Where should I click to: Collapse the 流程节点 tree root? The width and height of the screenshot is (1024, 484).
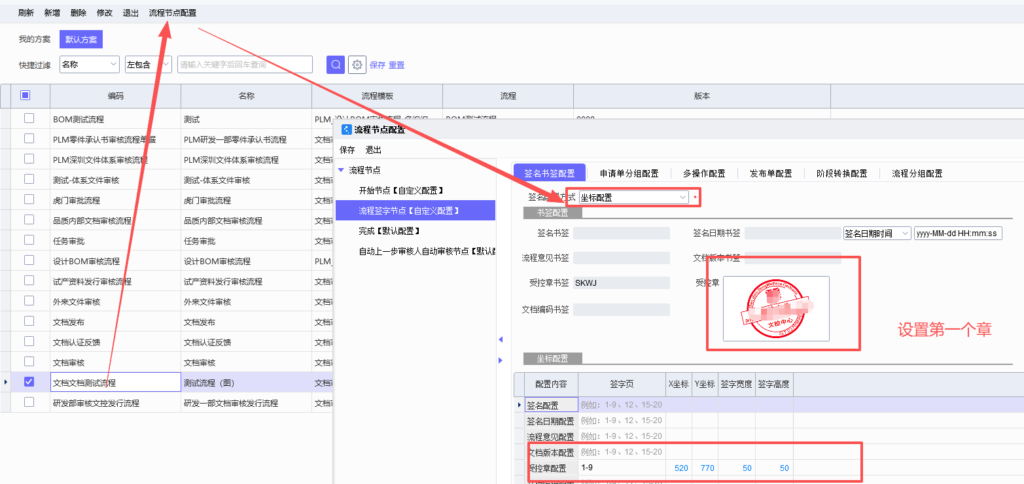point(341,170)
